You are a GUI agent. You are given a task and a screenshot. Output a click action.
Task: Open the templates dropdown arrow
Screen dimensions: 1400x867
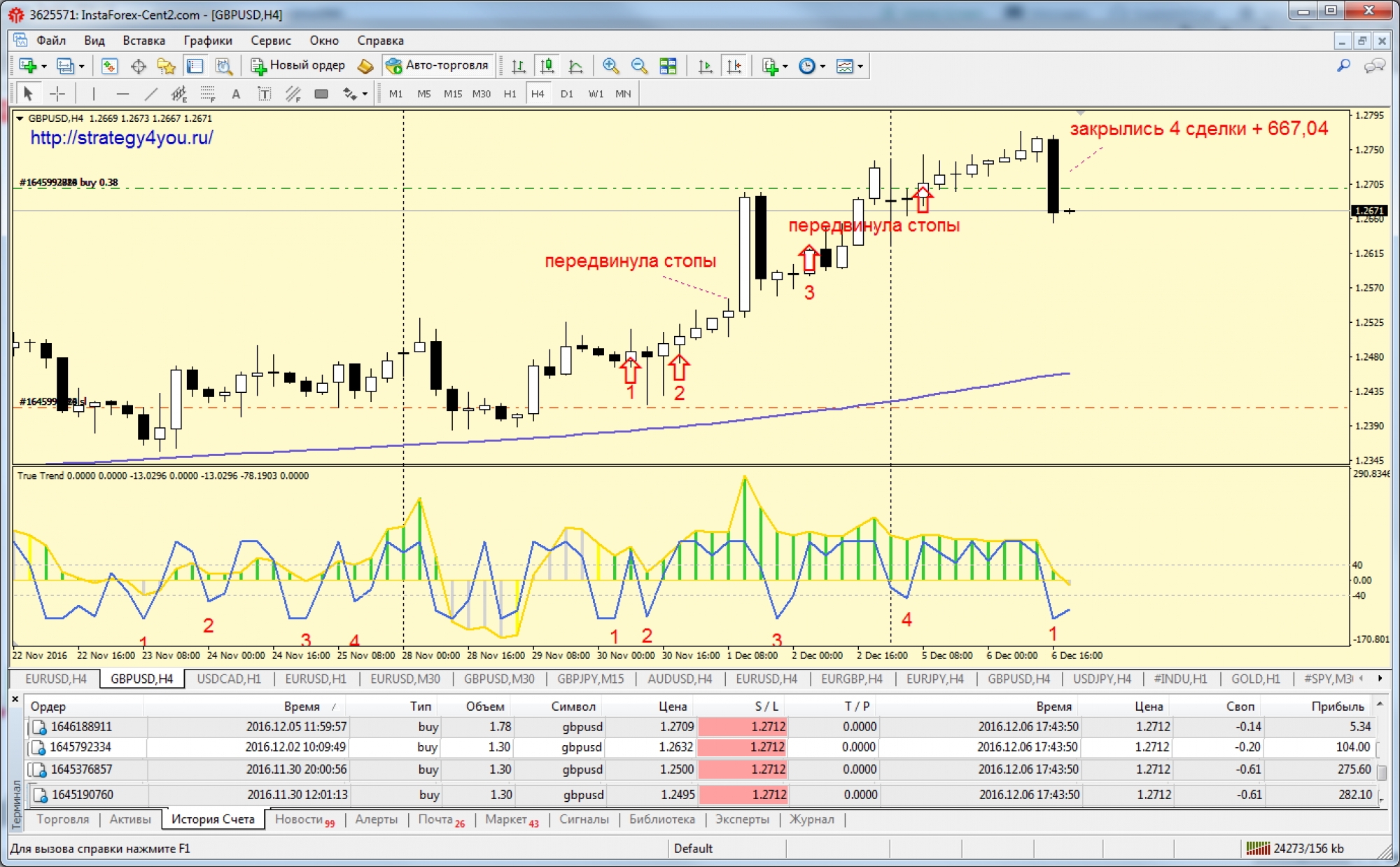(x=860, y=67)
